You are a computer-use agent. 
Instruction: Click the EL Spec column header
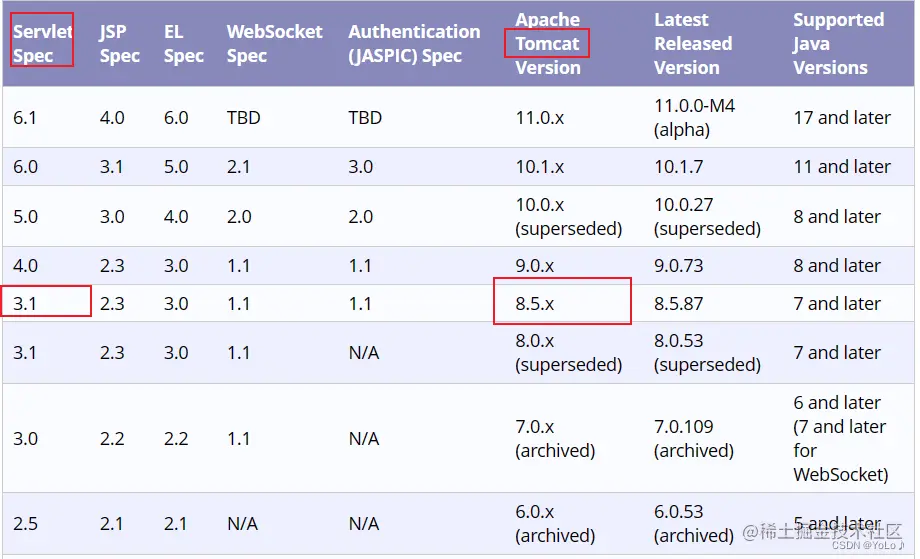point(184,43)
